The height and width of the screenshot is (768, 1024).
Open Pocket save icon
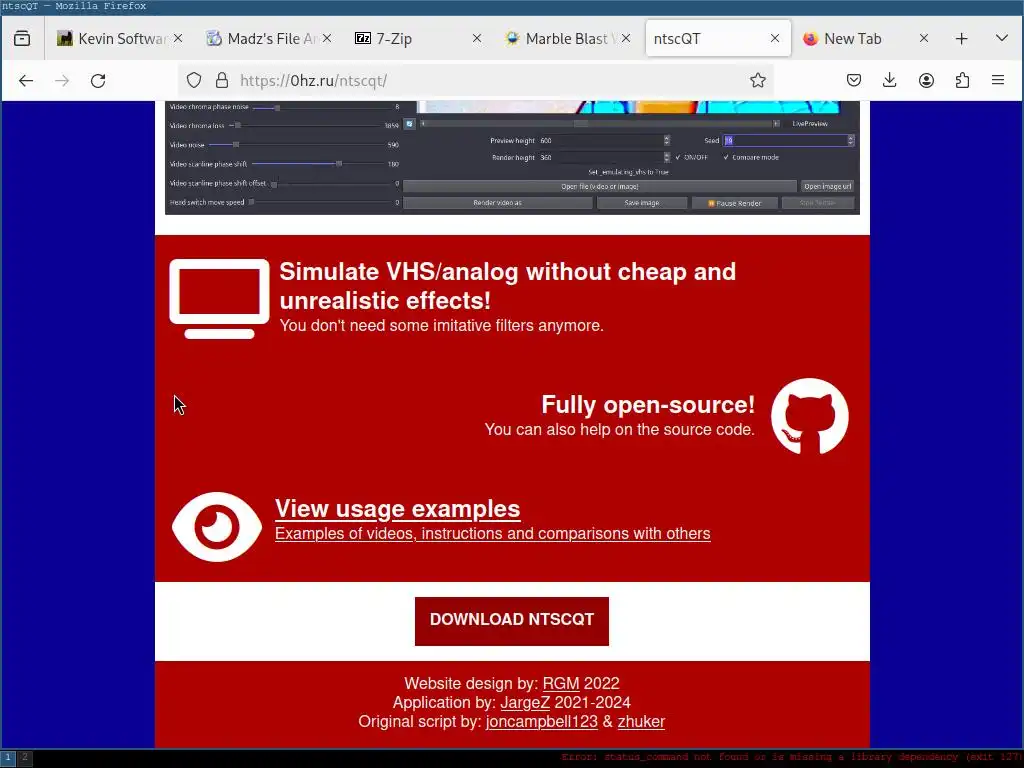click(854, 80)
